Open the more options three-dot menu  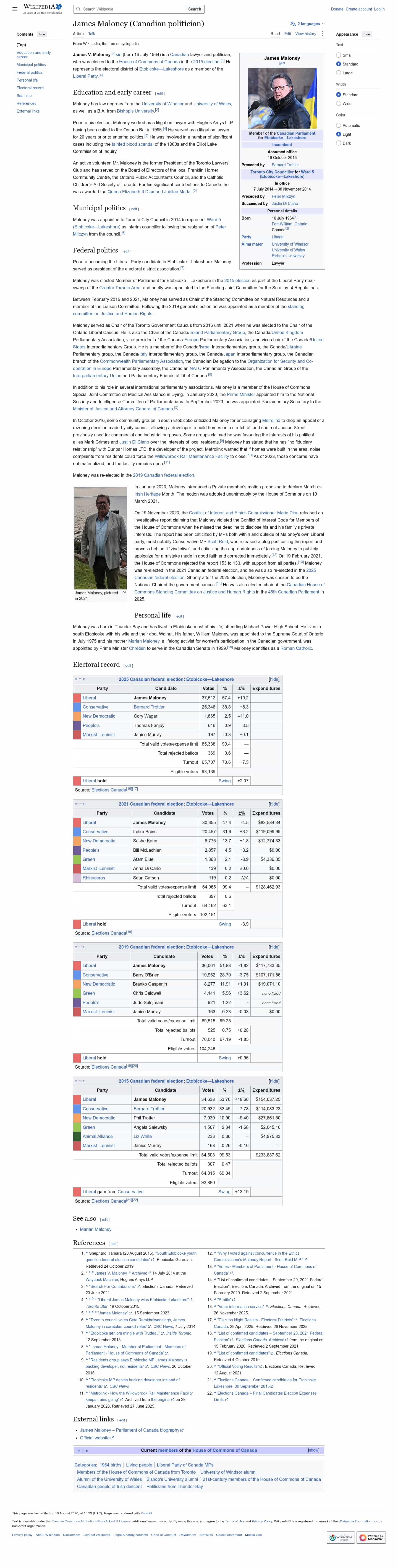pyautogui.click(x=323, y=34)
